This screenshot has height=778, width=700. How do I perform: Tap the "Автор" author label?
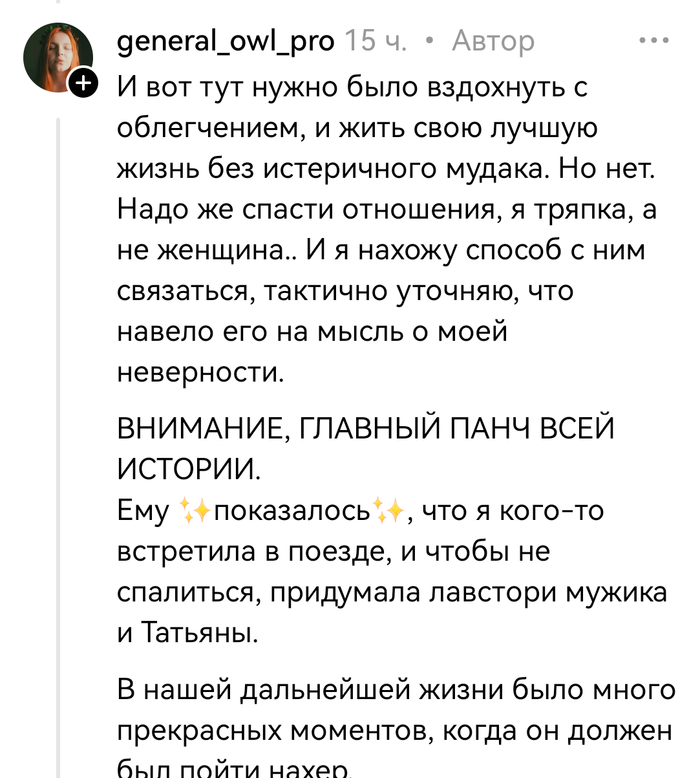click(493, 41)
